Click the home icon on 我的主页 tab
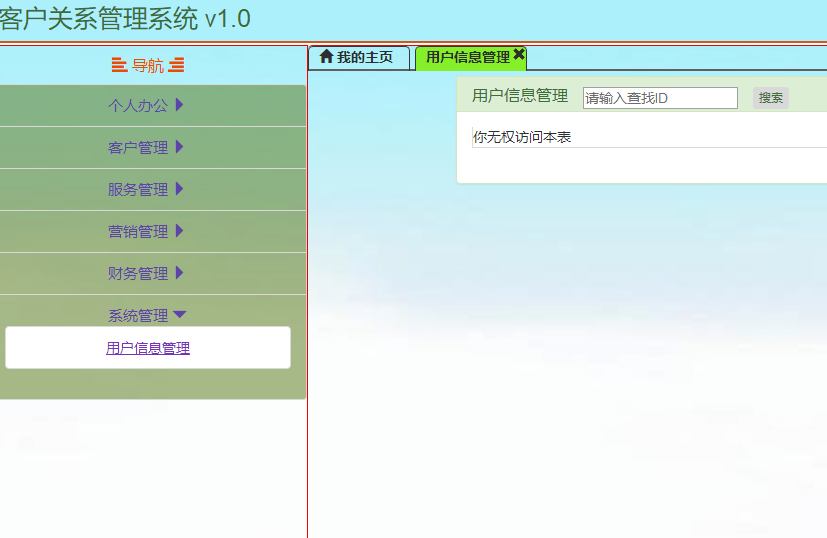Screen dimensions: 827x538 326,56
